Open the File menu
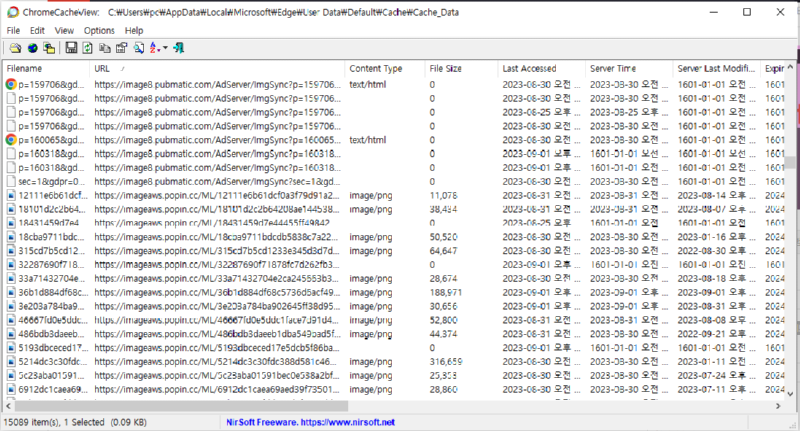Screen dimensions: 800x431 (13, 31)
